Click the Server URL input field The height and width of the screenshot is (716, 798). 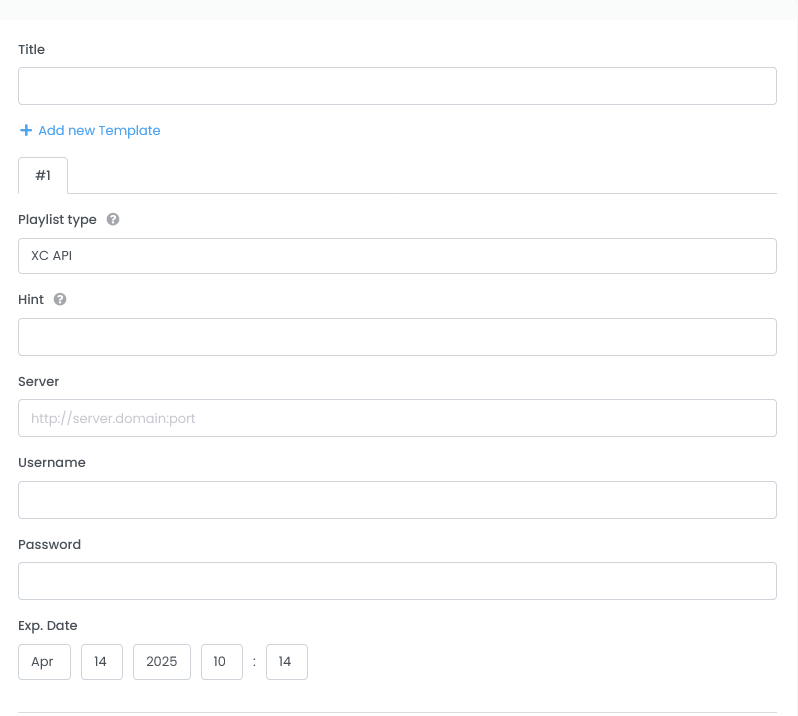point(397,418)
